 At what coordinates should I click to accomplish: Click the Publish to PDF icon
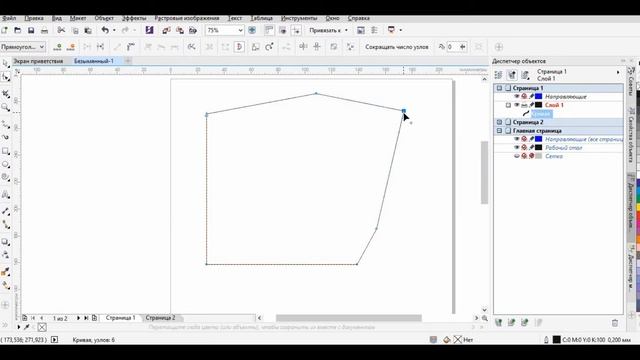[193, 30]
